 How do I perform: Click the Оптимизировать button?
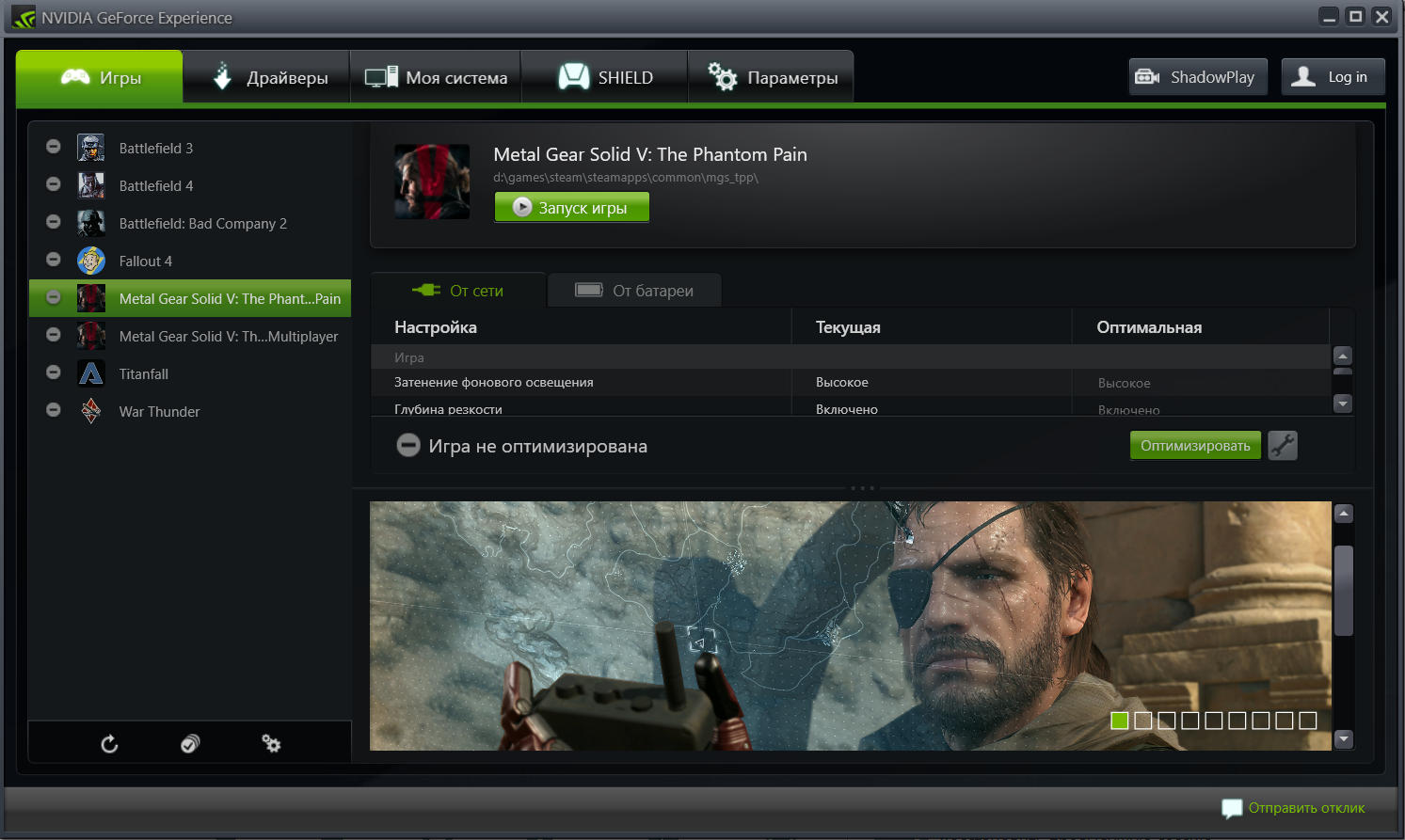[1195, 445]
